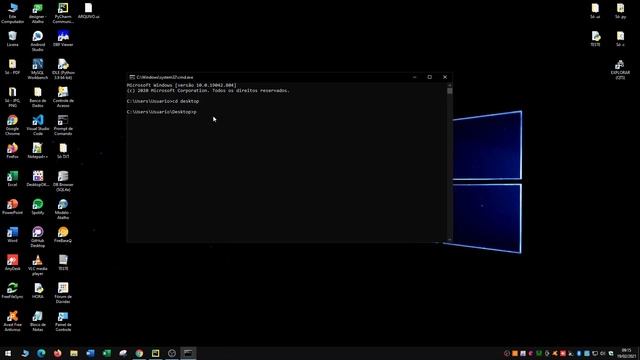Close the cmd.exe window
This screenshot has width=640, height=360.
(445, 77)
